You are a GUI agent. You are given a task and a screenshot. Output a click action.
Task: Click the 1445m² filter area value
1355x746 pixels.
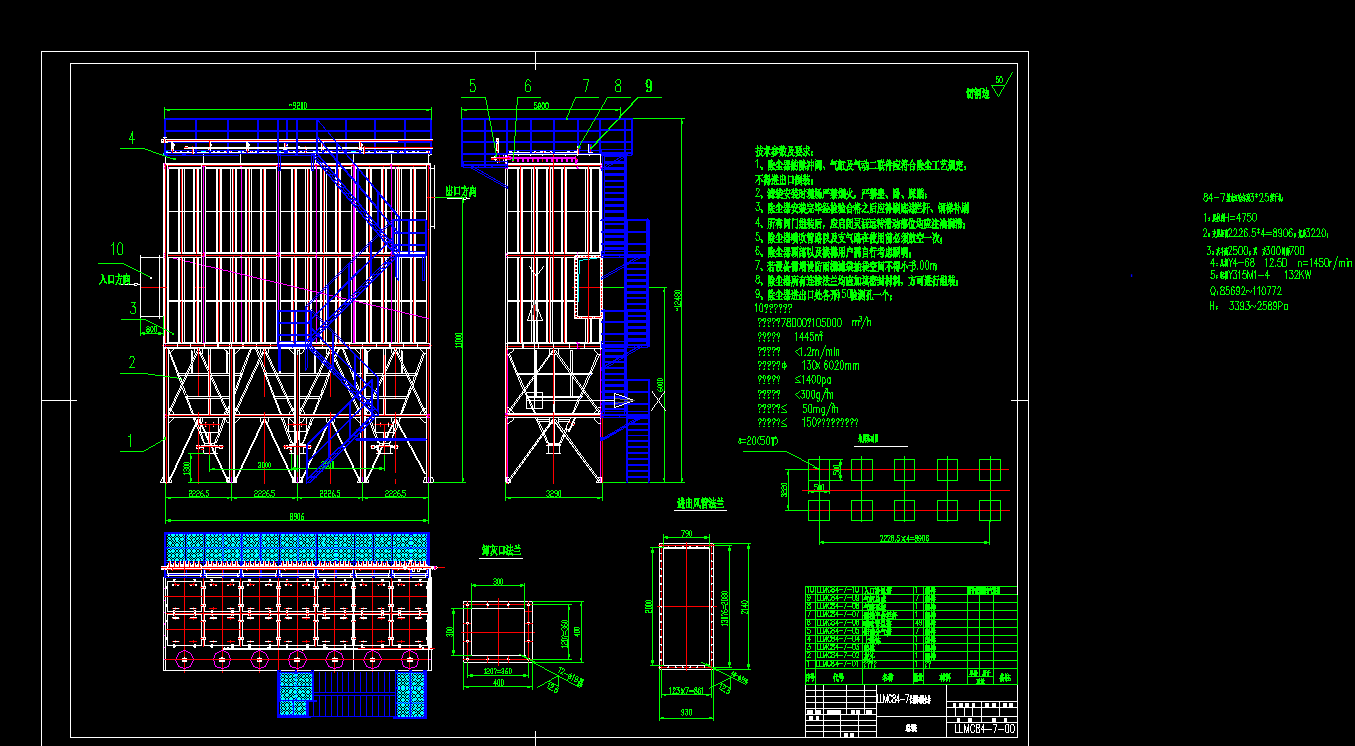click(x=808, y=337)
